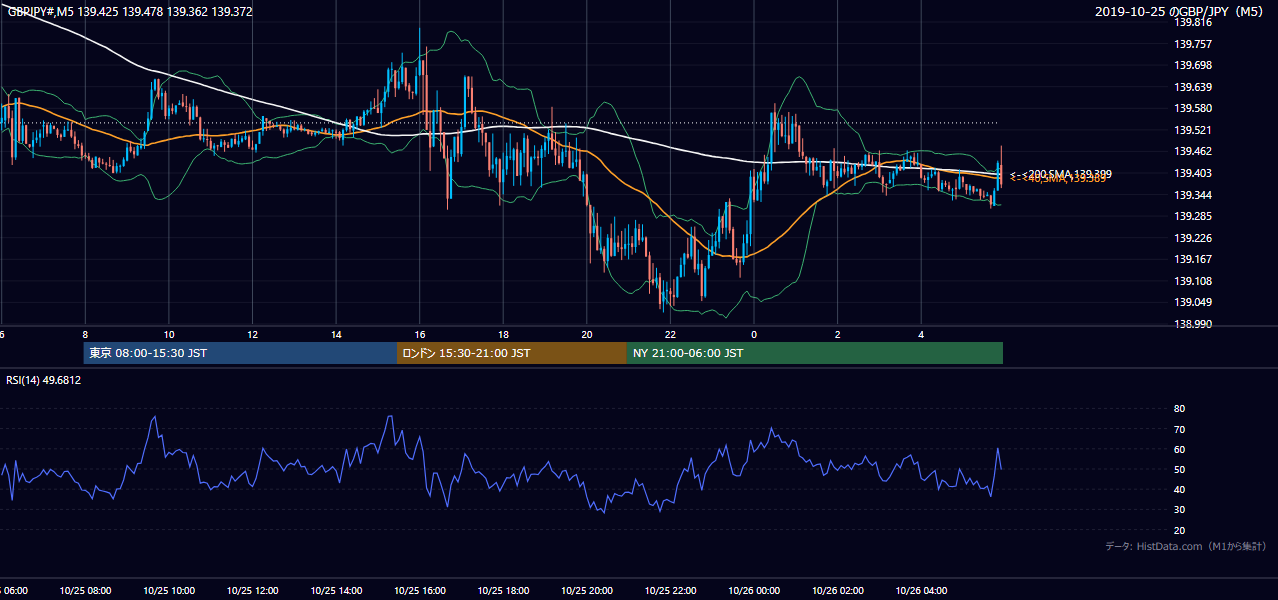The image size is (1278, 600).
Task: Click the GBPJPY#,M5 chart header text
Action: [130, 12]
